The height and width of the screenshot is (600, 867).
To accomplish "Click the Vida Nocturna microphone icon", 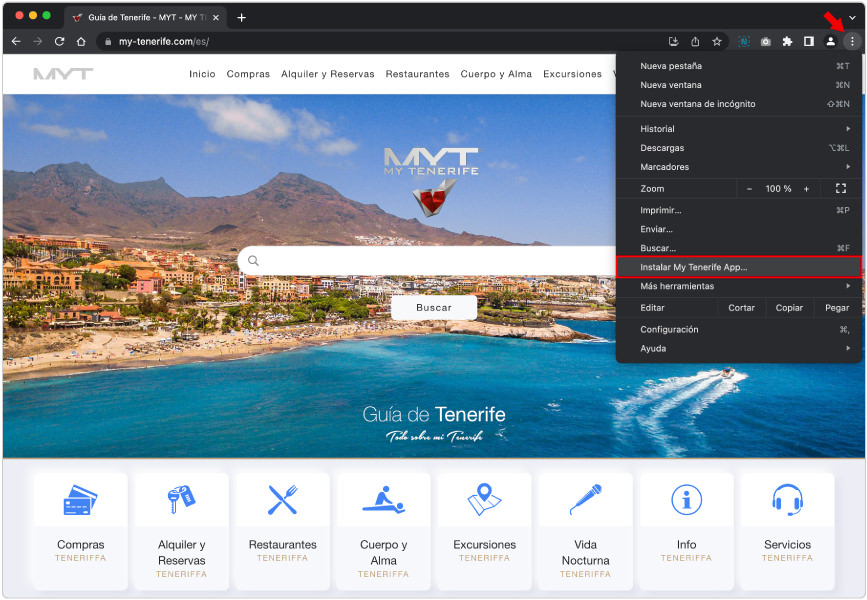I will (585, 499).
